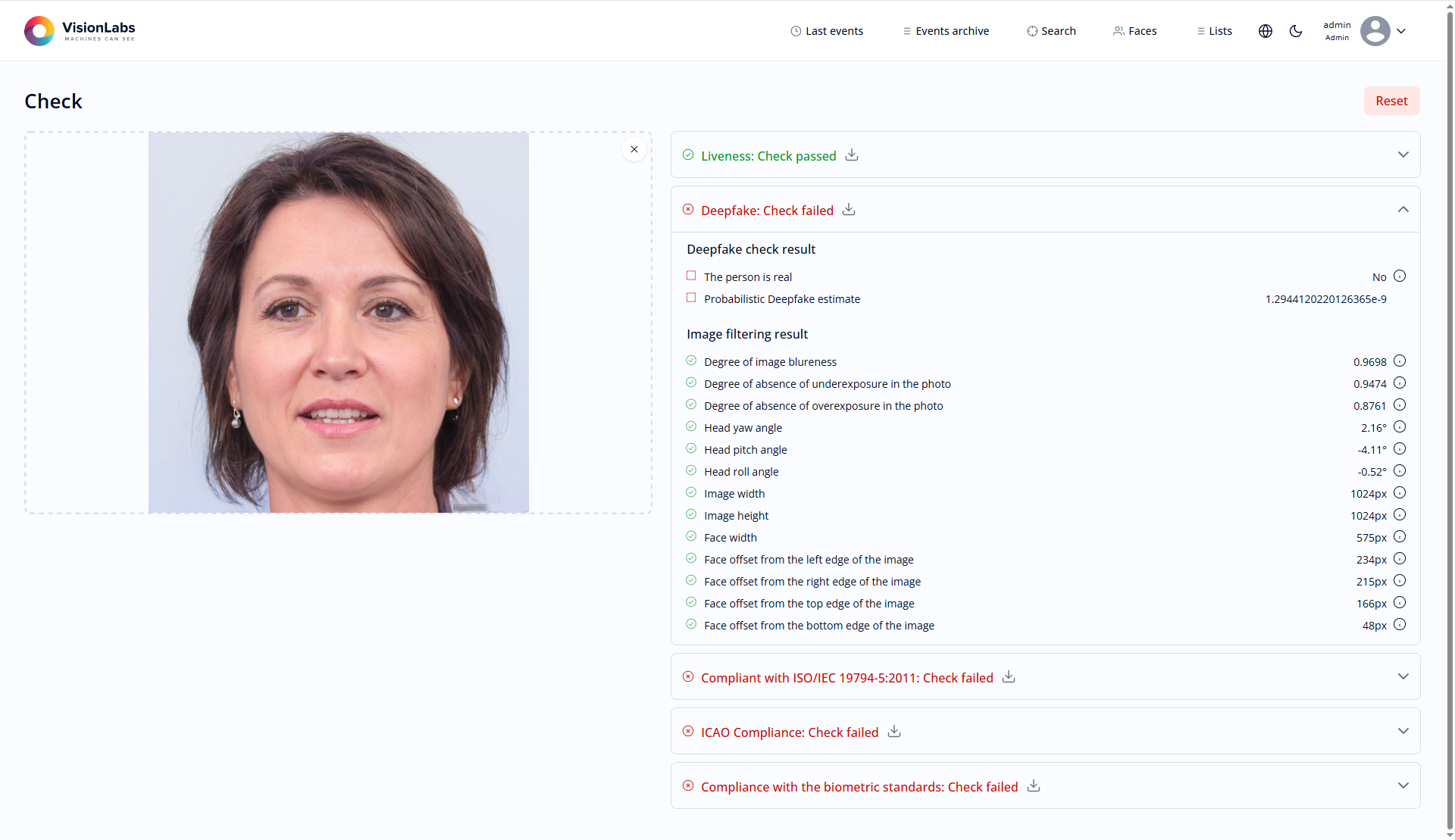Download ISO/IEC 19794-5:2011 compliance result
This screenshot has width=1455, height=840.
point(1009,677)
